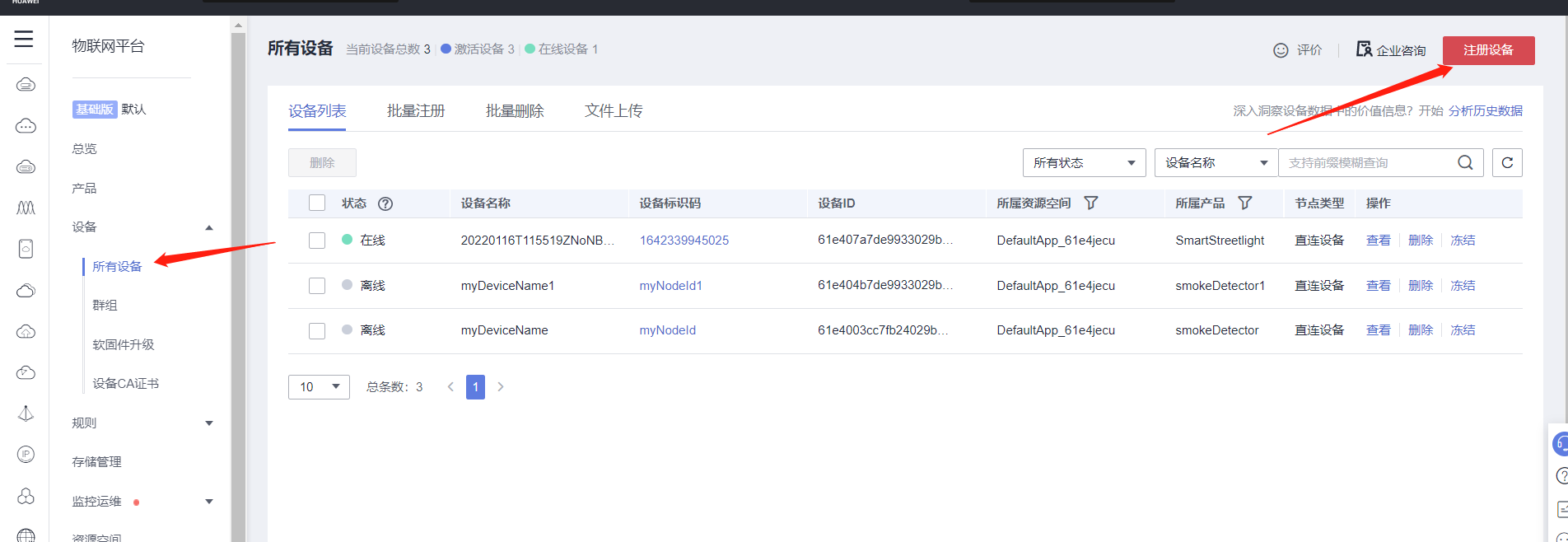Open the 所有状态 status dropdown
1568x542 pixels.
[1084, 162]
